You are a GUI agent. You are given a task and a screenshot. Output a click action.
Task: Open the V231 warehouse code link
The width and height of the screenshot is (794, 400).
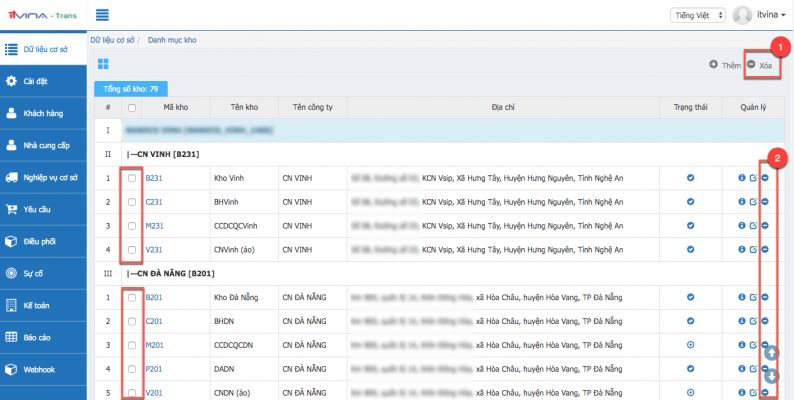point(155,250)
